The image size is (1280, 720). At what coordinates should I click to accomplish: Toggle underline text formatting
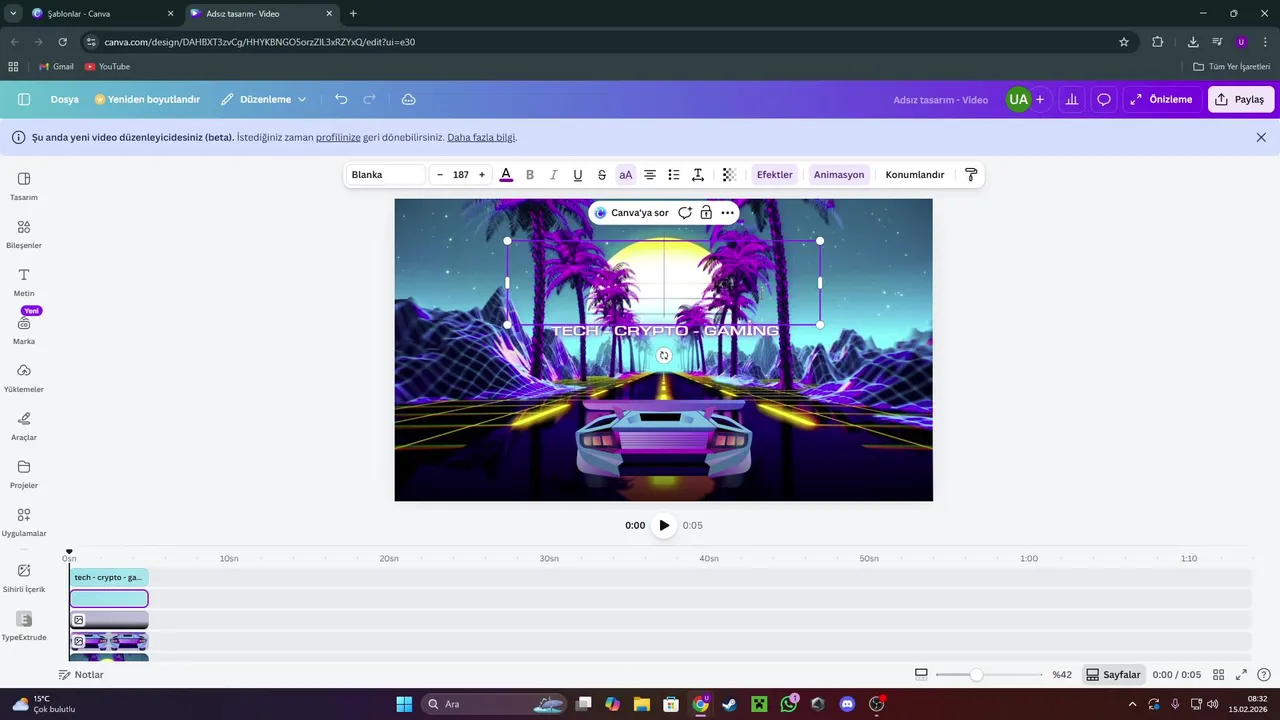578,175
